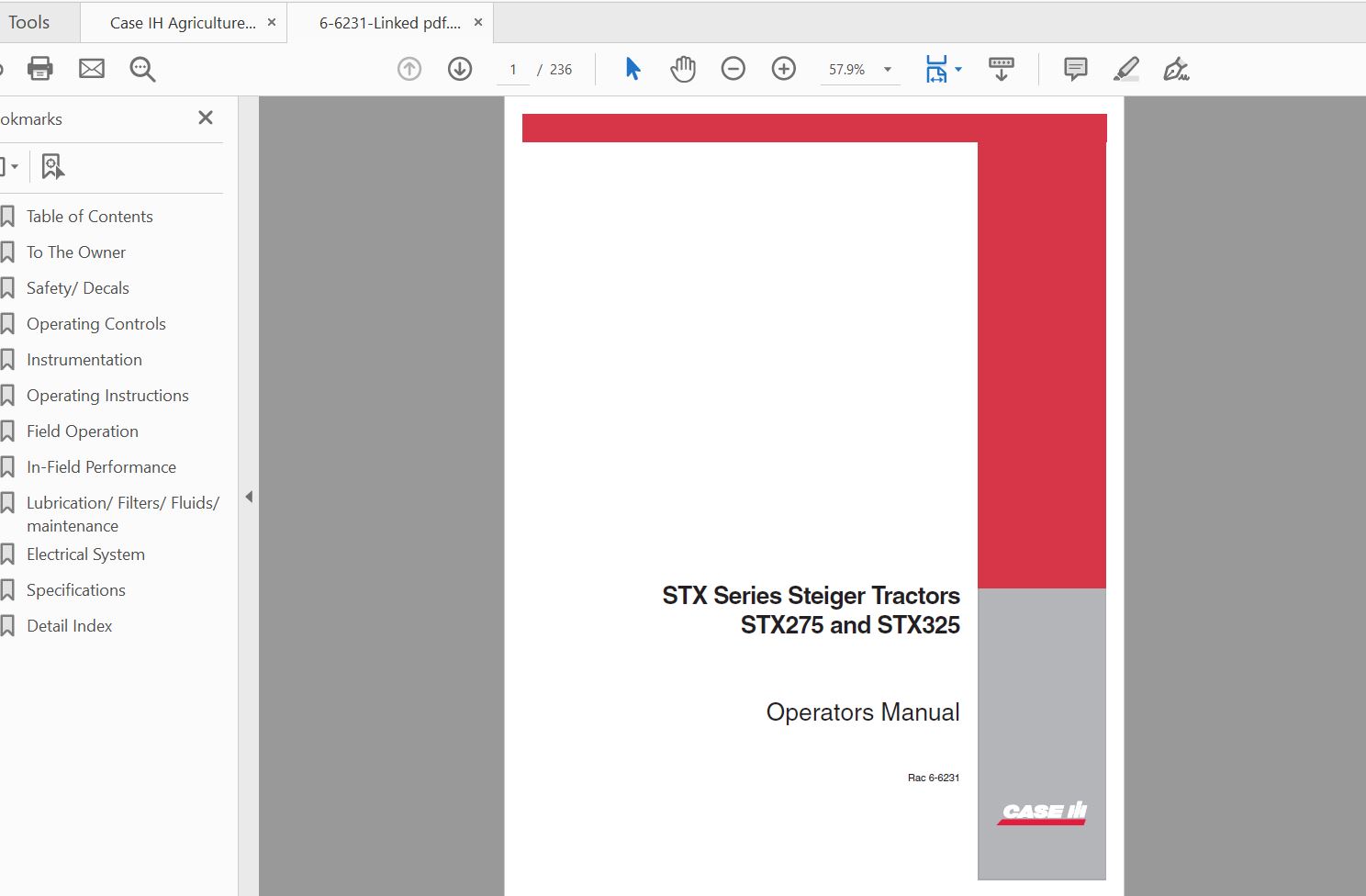Image resolution: width=1366 pixels, height=896 pixels.
Task: Jump to Electrical System bookmark
Action: coord(85,554)
